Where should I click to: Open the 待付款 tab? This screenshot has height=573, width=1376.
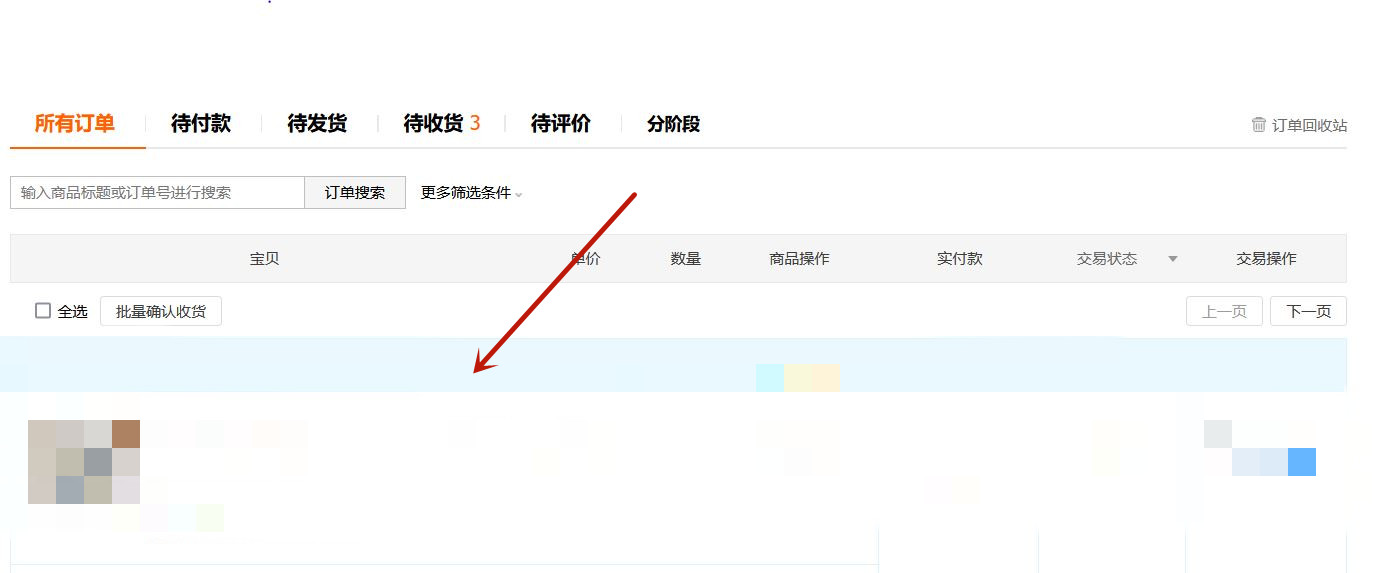(201, 124)
